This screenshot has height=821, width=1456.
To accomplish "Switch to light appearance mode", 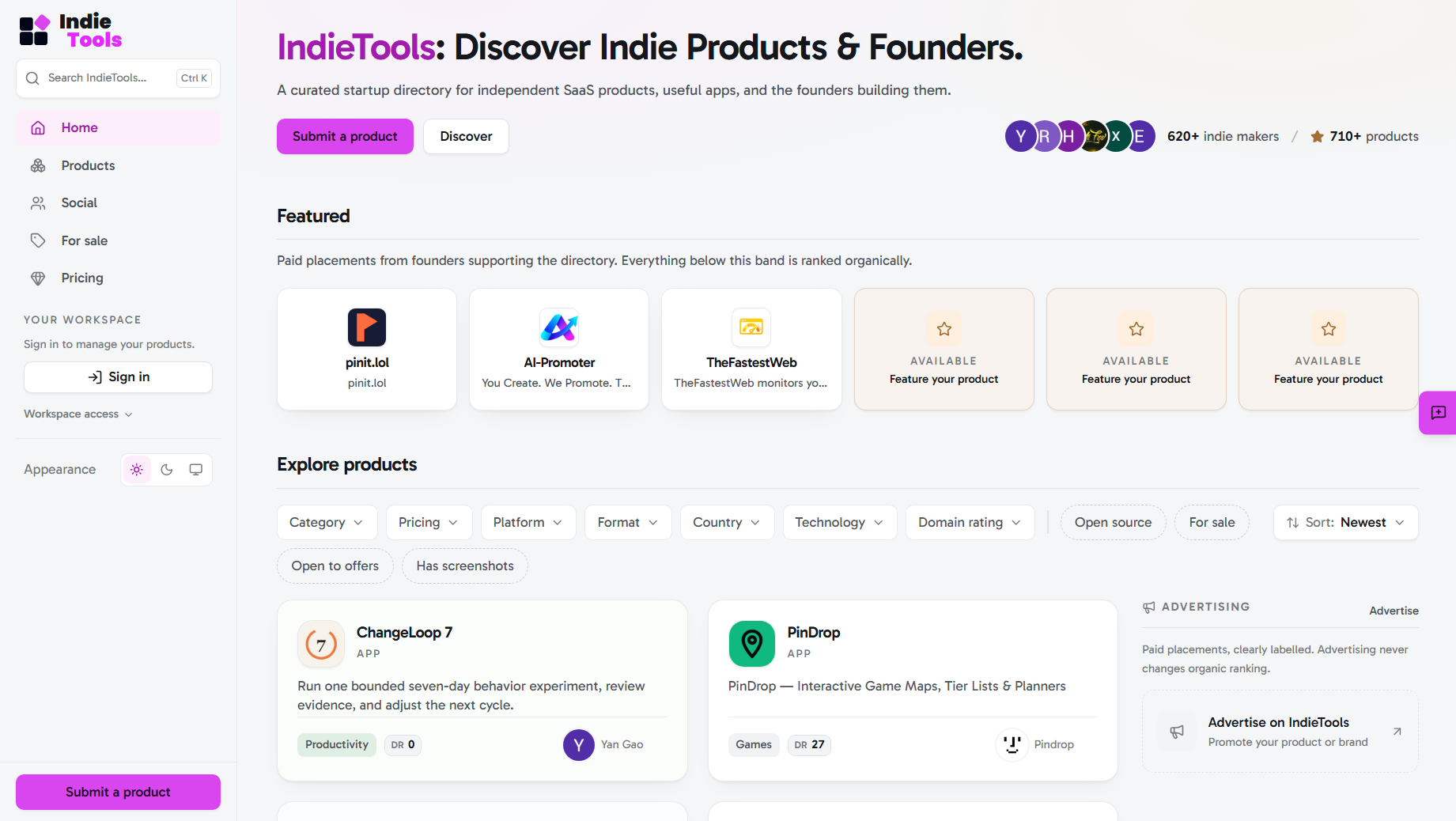I will click(137, 470).
